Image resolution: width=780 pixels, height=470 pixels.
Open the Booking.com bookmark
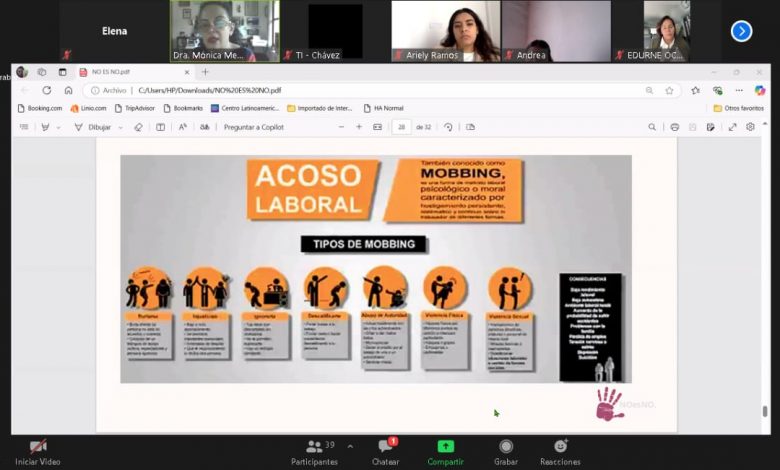39,108
